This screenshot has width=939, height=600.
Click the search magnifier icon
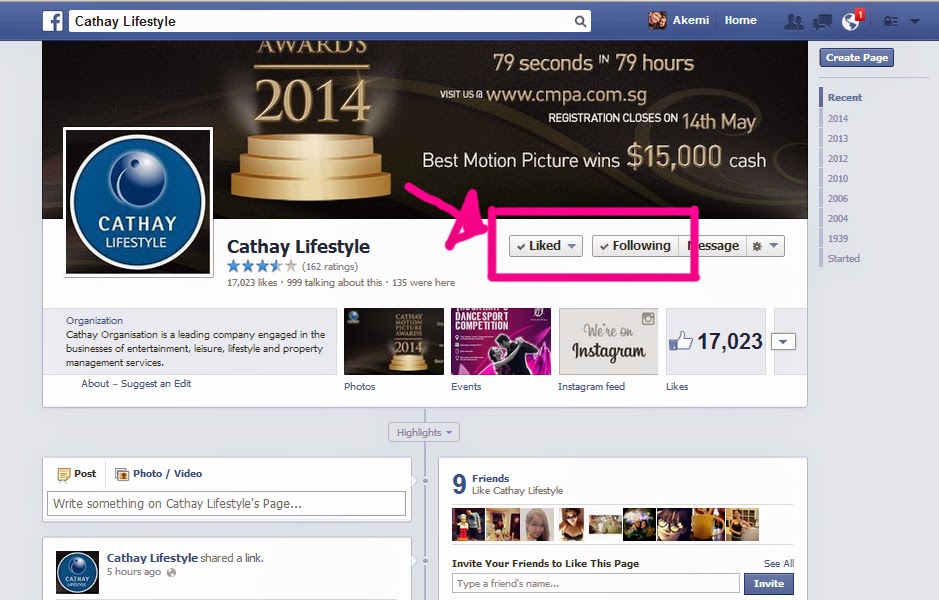click(580, 22)
